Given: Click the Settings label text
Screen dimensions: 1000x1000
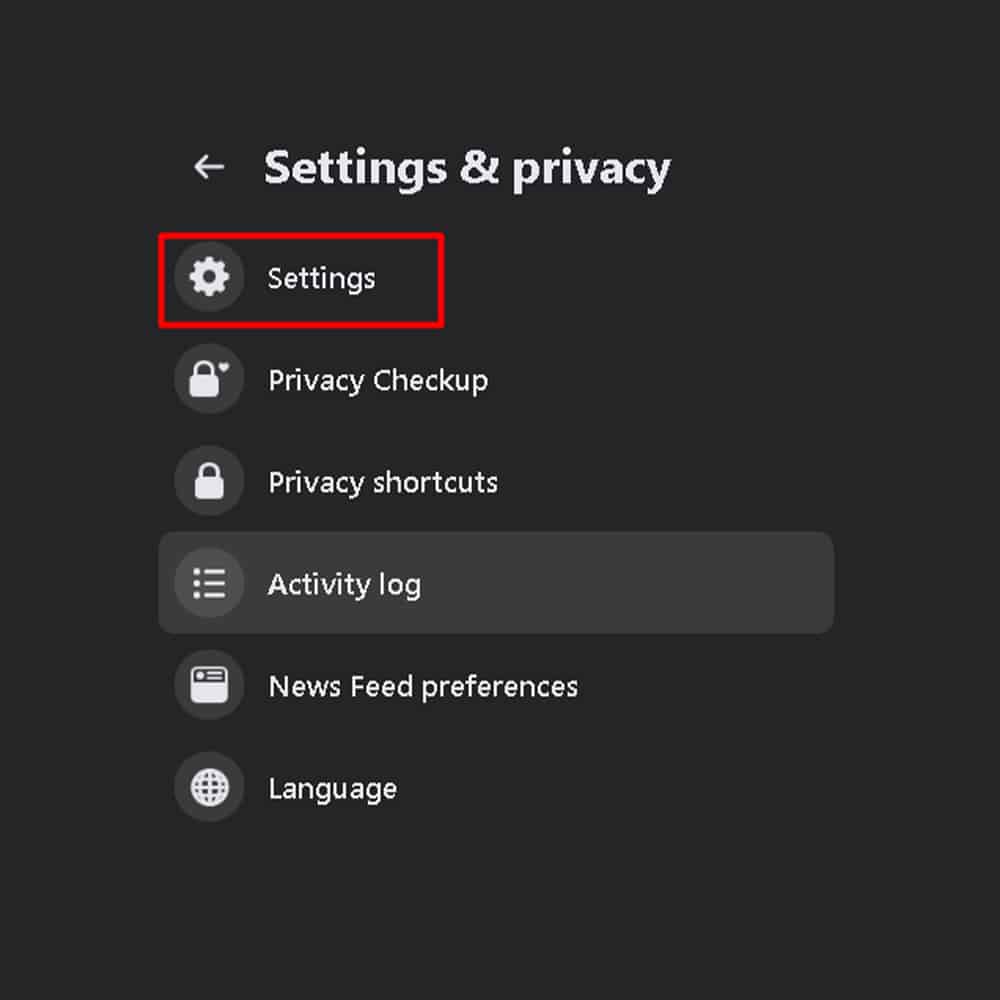Looking at the screenshot, I should tap(321, 279).
